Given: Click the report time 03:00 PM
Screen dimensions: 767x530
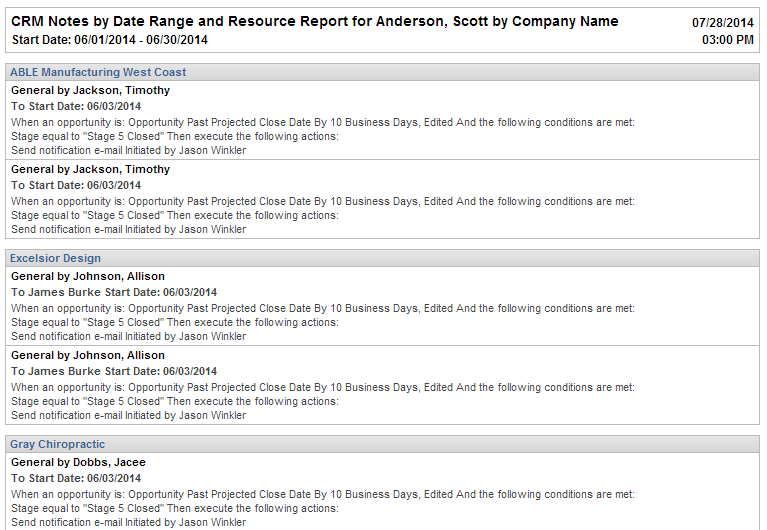Looking at the screenshot, I should [x=728, y=40].
